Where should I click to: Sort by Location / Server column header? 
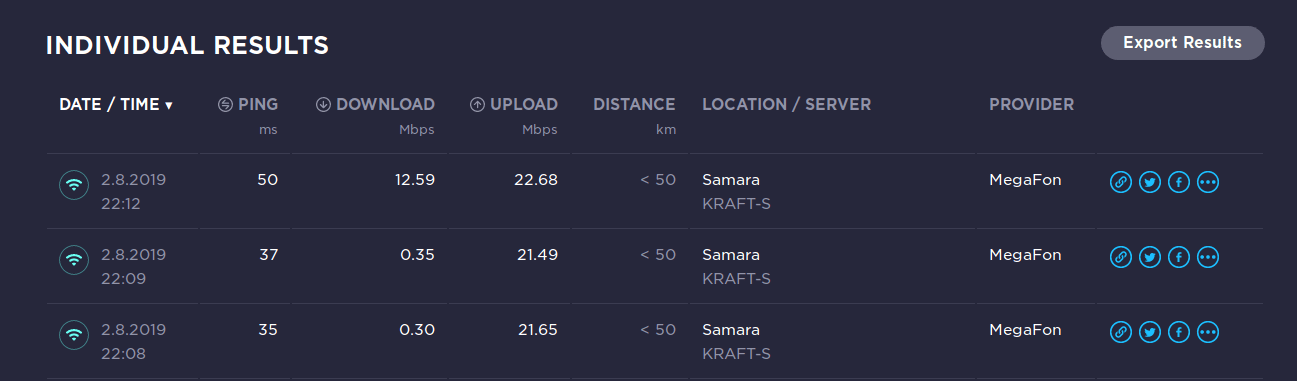point(787,104)
